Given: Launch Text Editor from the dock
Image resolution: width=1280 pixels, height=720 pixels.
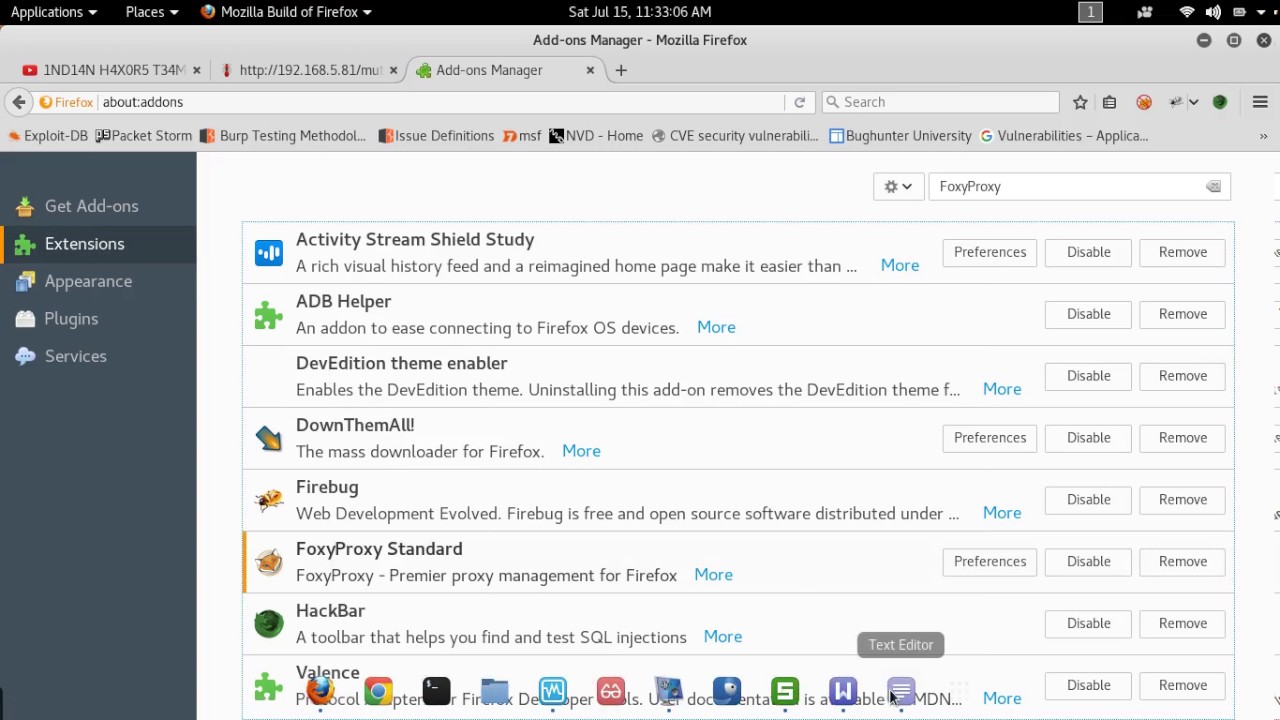Looking at the screenshot, I should point(901,691).
